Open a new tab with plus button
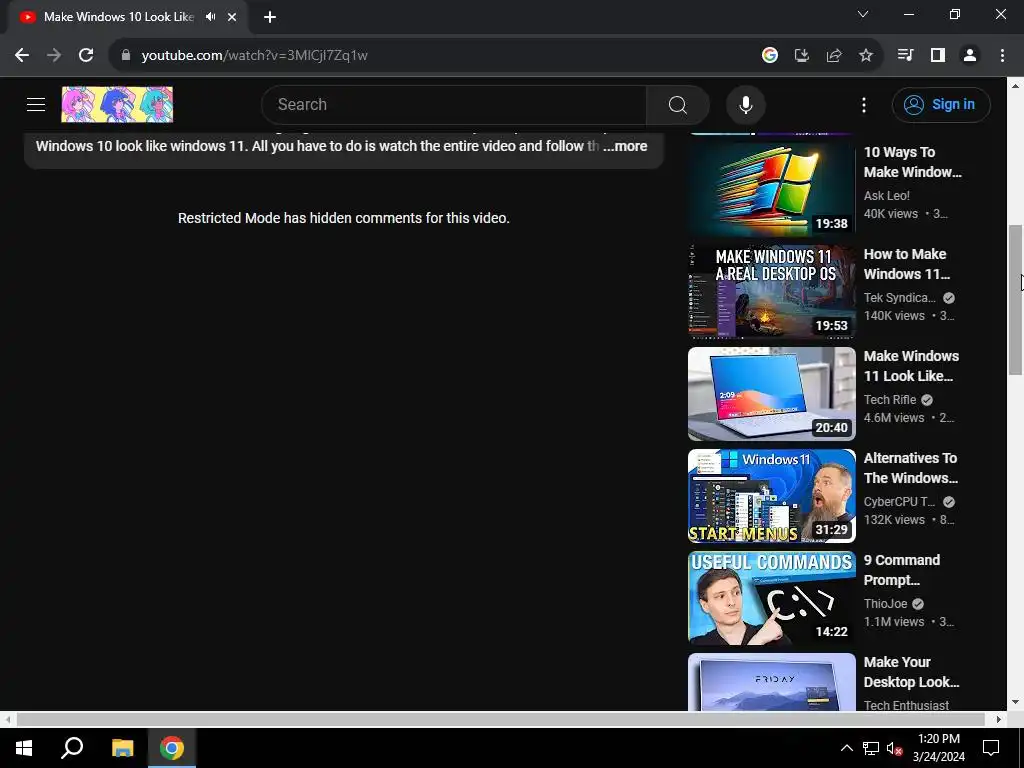 click(x=270, y=17)
